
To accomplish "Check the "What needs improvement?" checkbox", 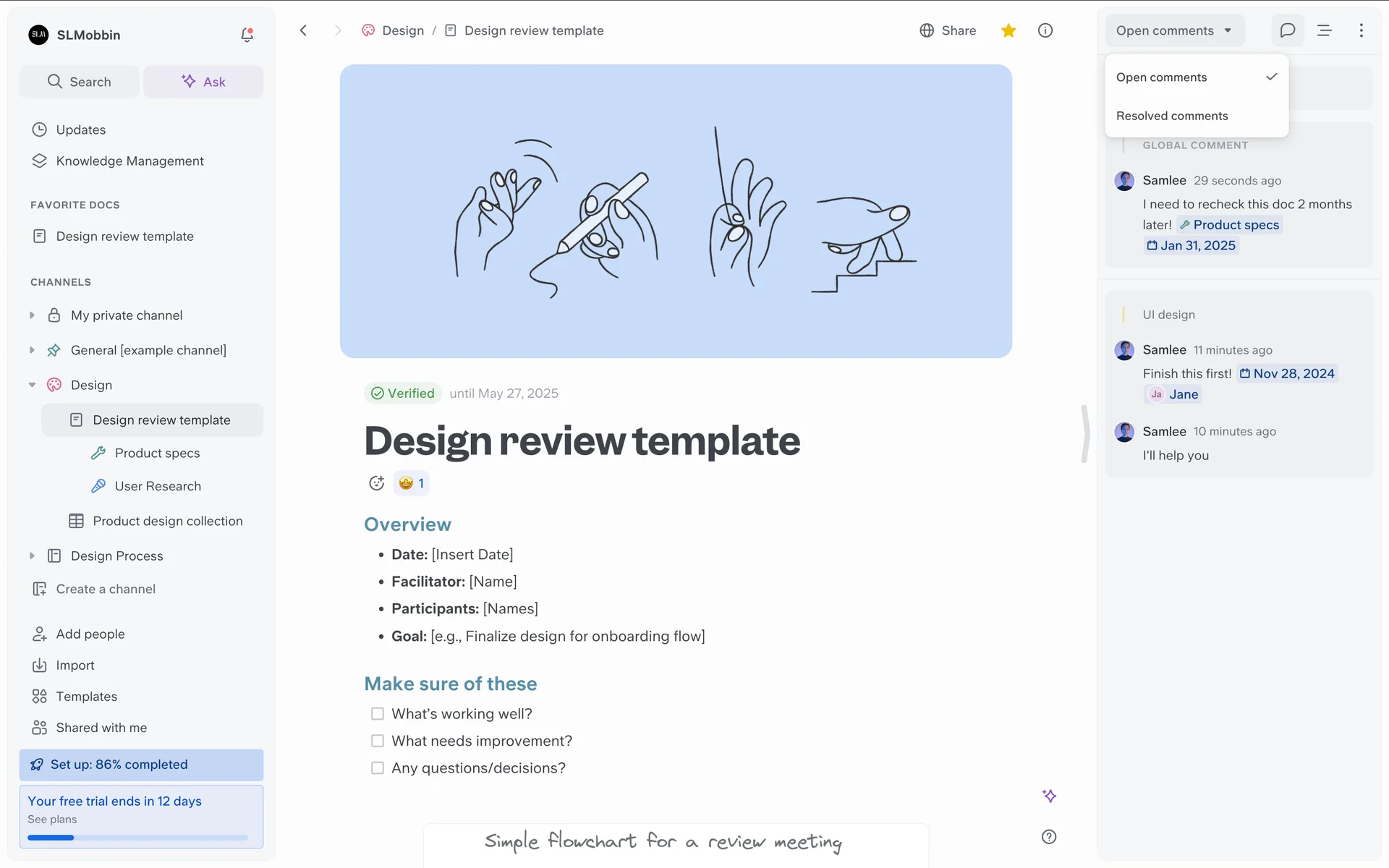I will tap(377, 741).
